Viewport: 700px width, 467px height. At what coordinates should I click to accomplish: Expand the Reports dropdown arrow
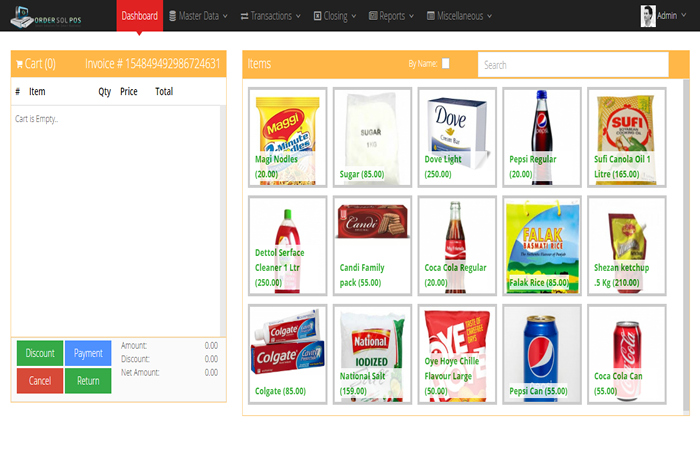pos(411,17)
